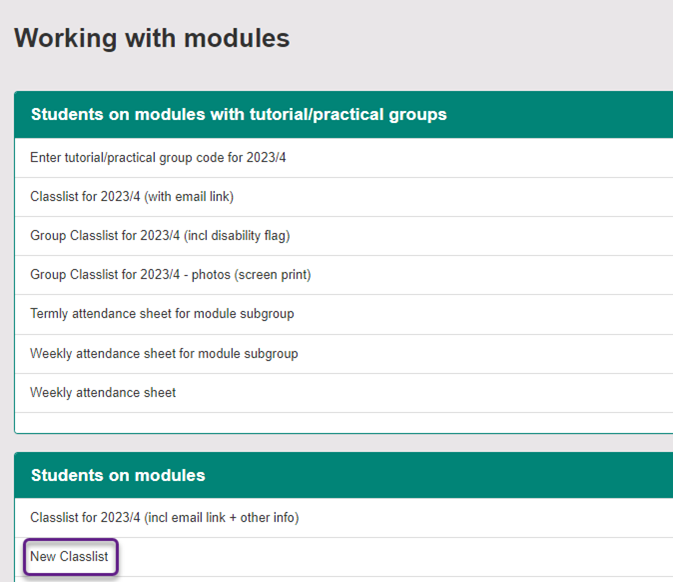Select Weekly attendance sheet for module subgroup
The image size is (673, 582).
click(163, 353)
